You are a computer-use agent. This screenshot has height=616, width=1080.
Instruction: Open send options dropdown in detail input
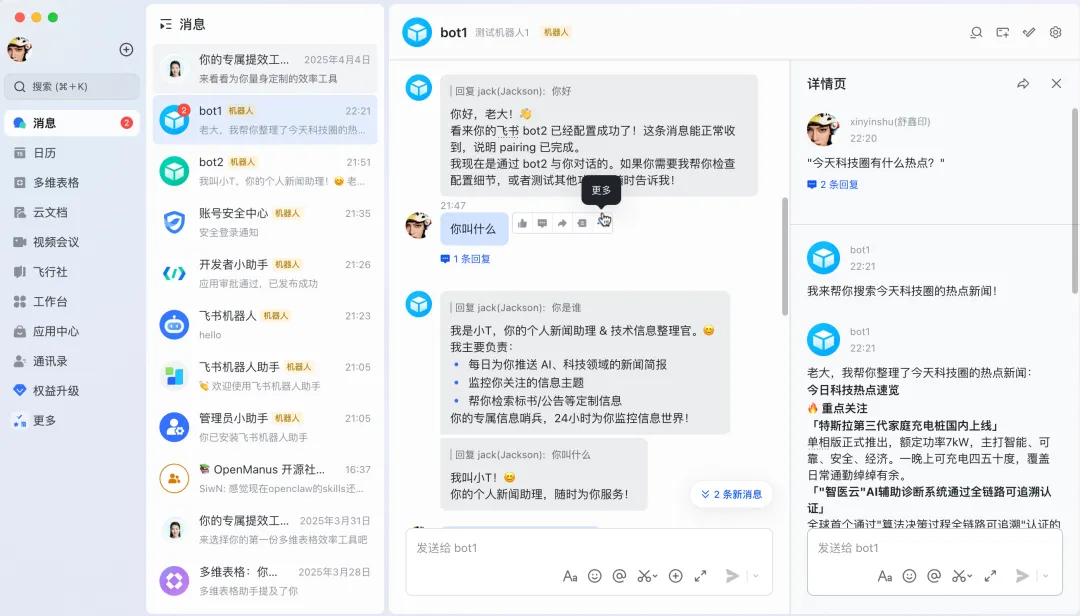tap(1046, 576)
